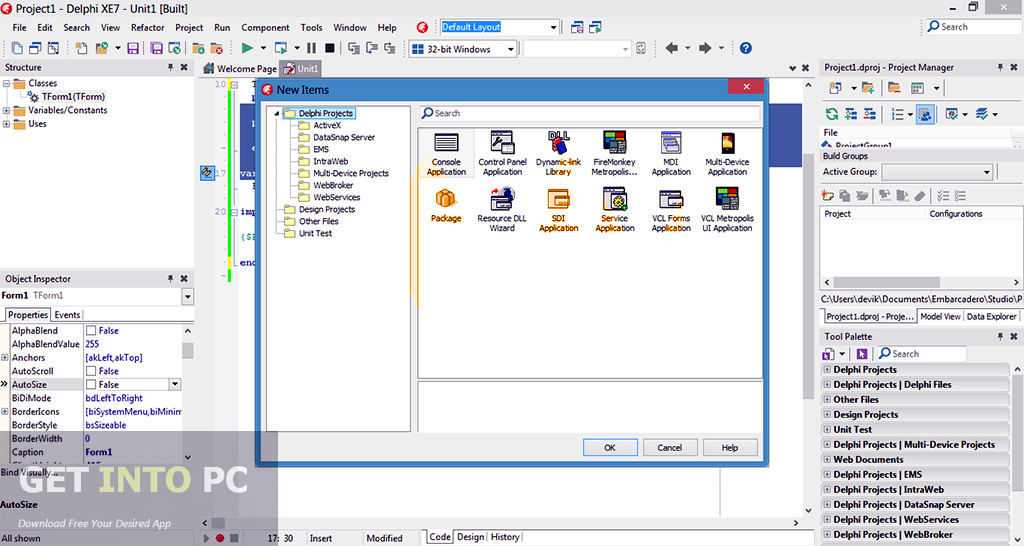Switch to the Design tab

click(470, 537)
